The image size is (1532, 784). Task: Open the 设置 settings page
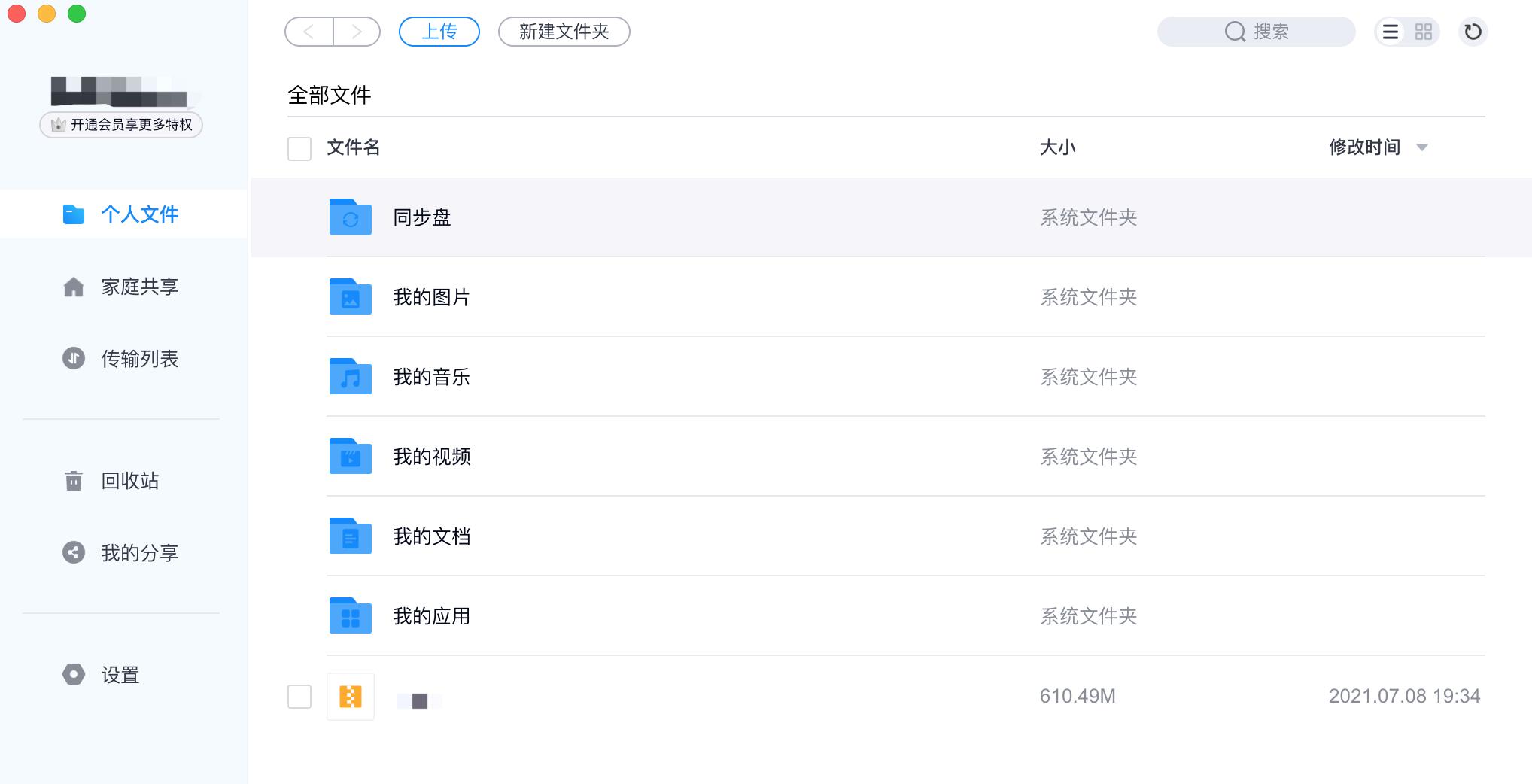point(120,676)
